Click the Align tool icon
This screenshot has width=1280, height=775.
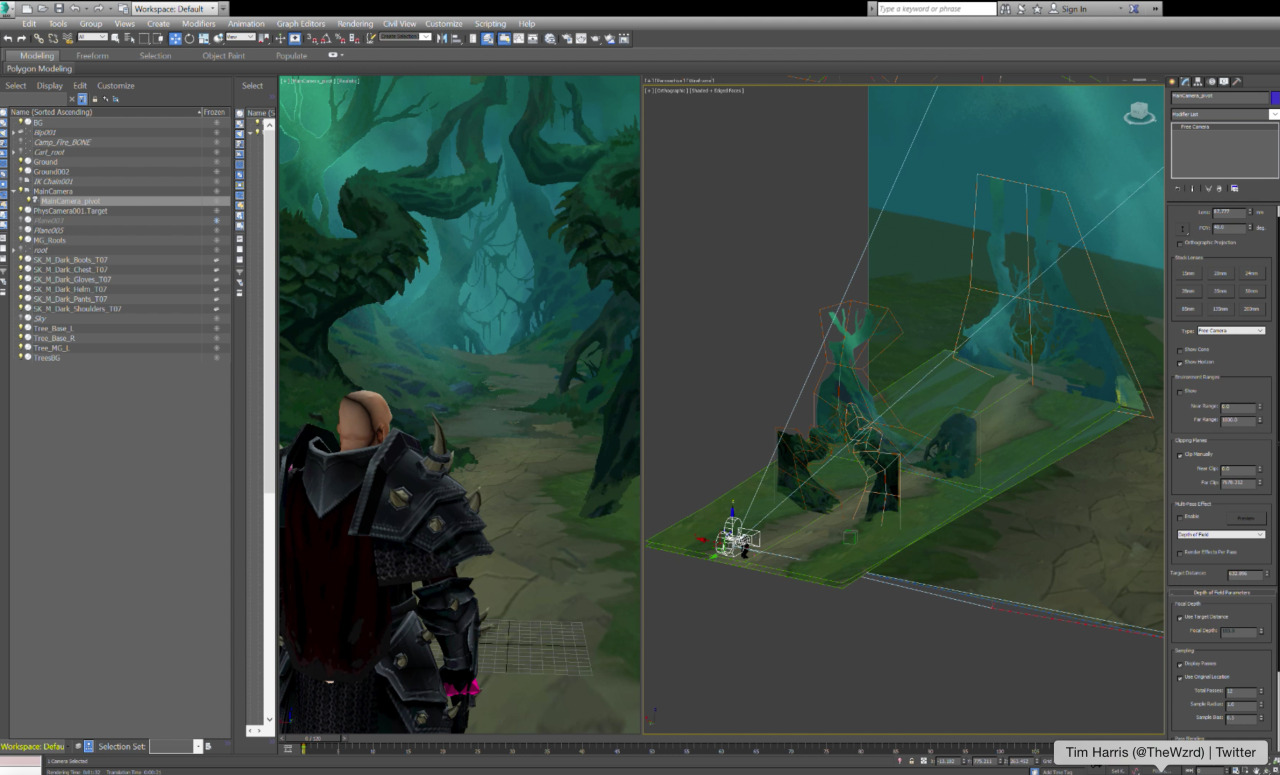pos(455,38)
